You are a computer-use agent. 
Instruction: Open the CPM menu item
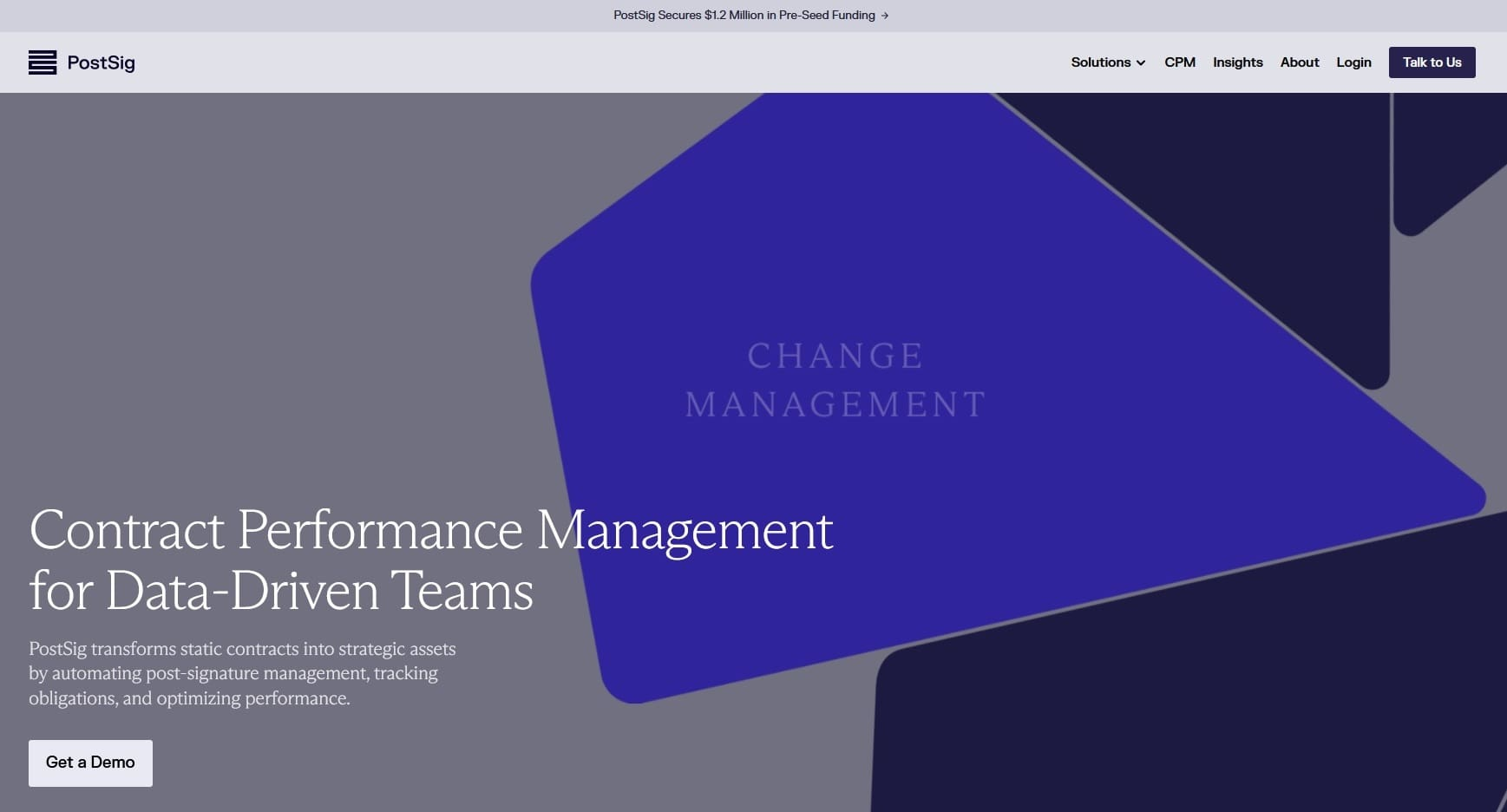pos(1180,62)
